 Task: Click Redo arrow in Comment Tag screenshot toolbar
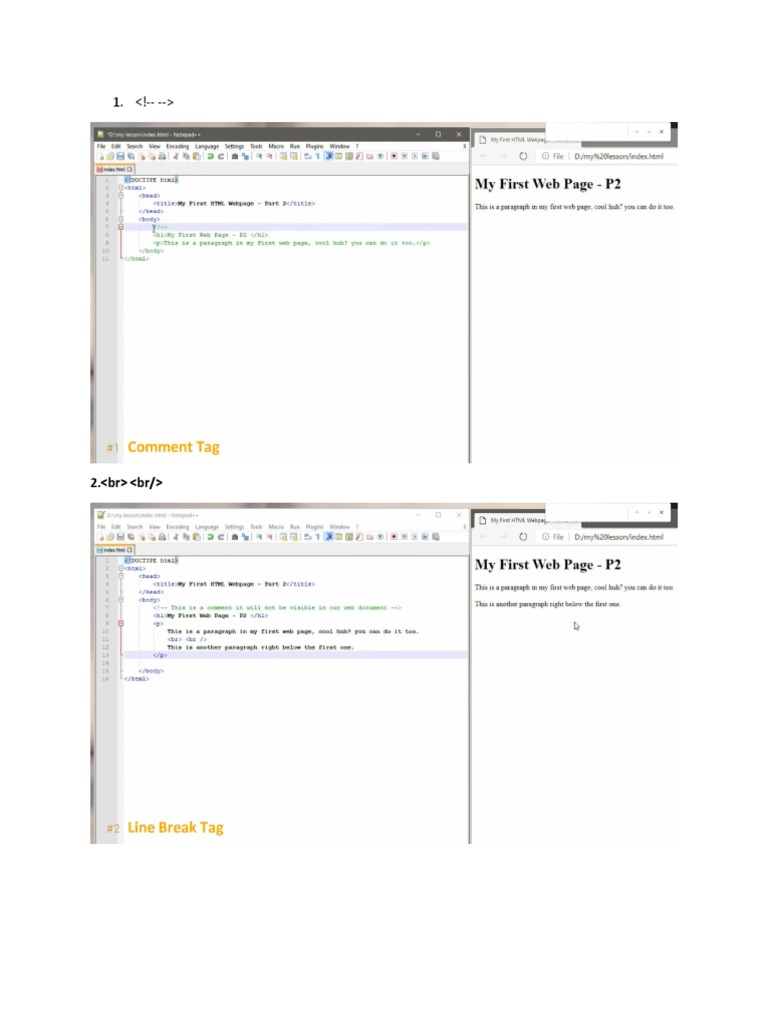[x=221, y=157]
